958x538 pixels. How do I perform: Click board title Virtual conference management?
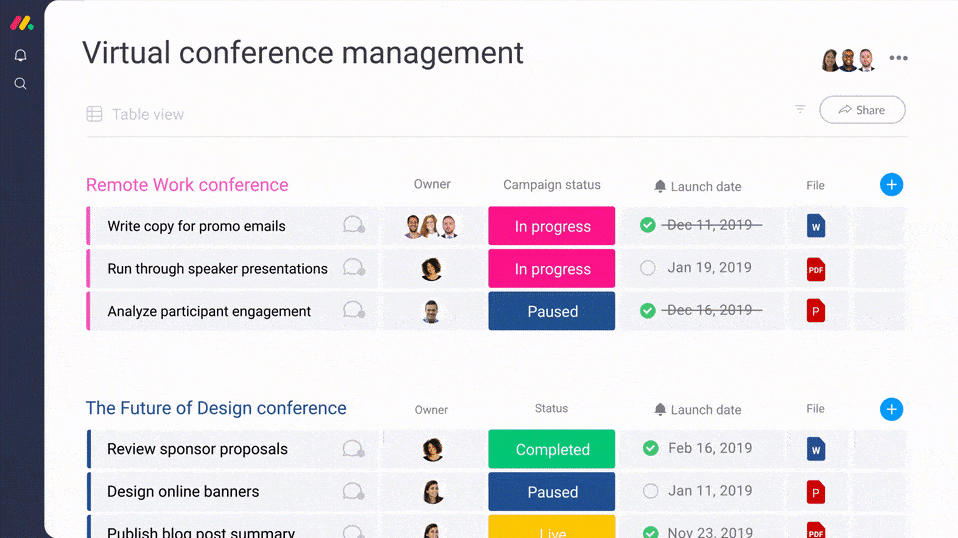(x=302, y=53)
